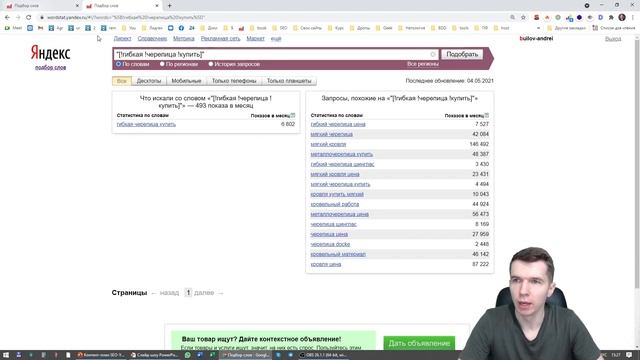Open the 'Другие закладки' bookmarks folder
Screen dimensions: 640x360
[567, 28]
